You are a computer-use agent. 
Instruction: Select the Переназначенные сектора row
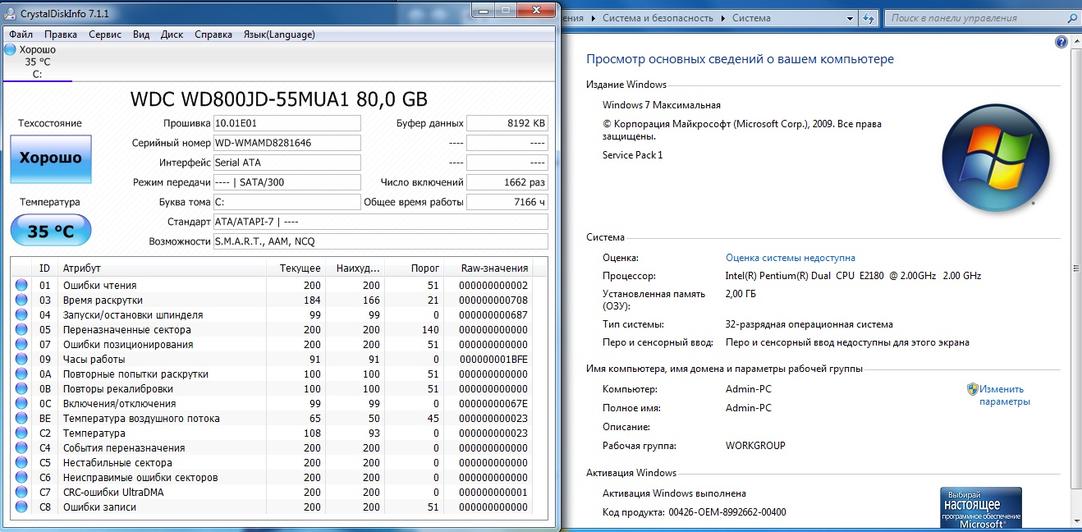[x=273, y=330]
